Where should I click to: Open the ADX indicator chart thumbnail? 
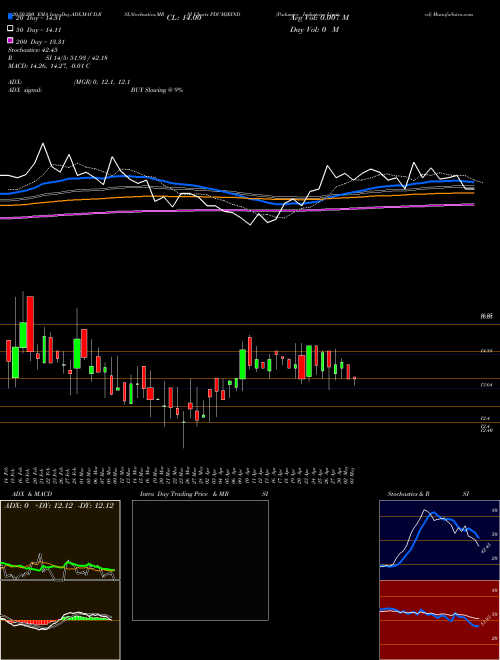pyautogui.click(x=60, y=540)
